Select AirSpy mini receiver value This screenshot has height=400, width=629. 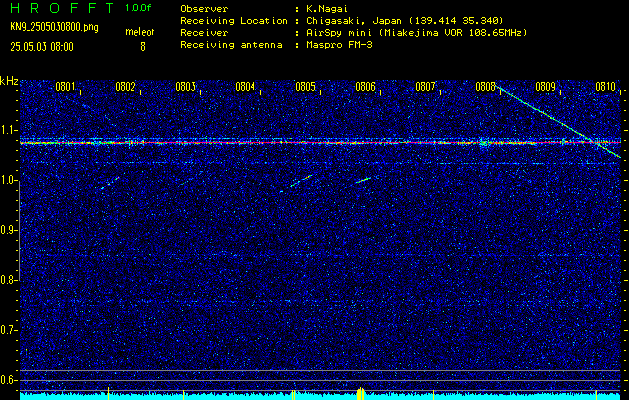(x=416, y=33)
